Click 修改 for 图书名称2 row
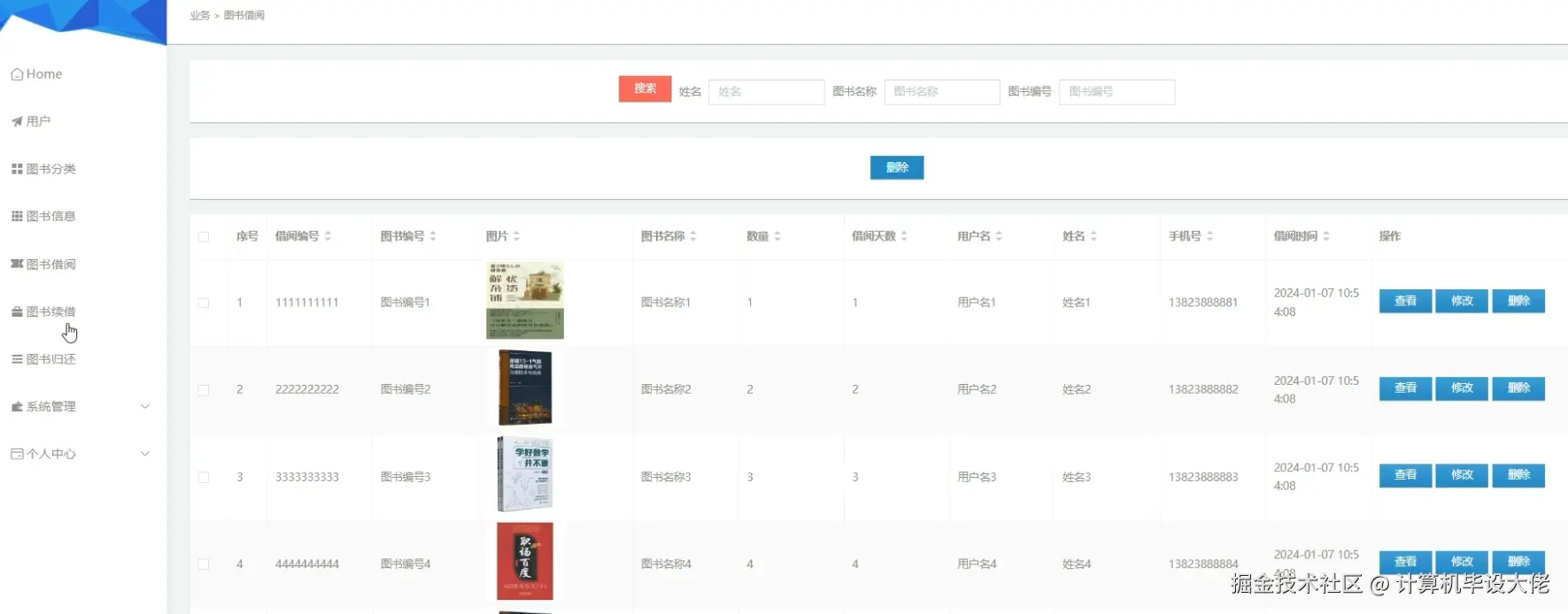Screen dimensions: 1568x614 1462,388
